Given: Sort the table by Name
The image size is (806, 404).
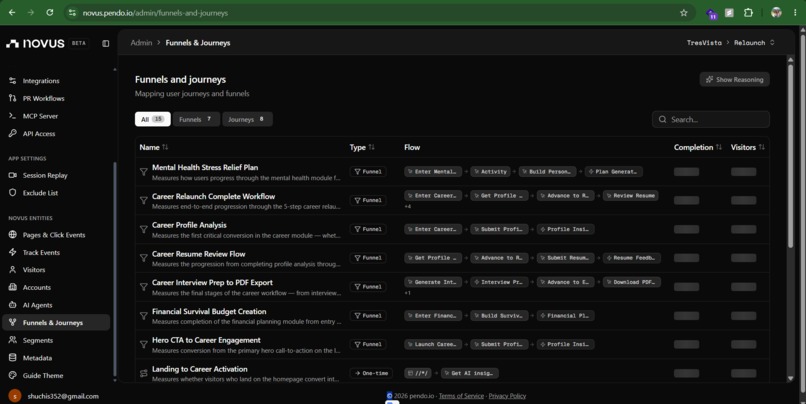Looking at the screenshot, I should 153,147.
